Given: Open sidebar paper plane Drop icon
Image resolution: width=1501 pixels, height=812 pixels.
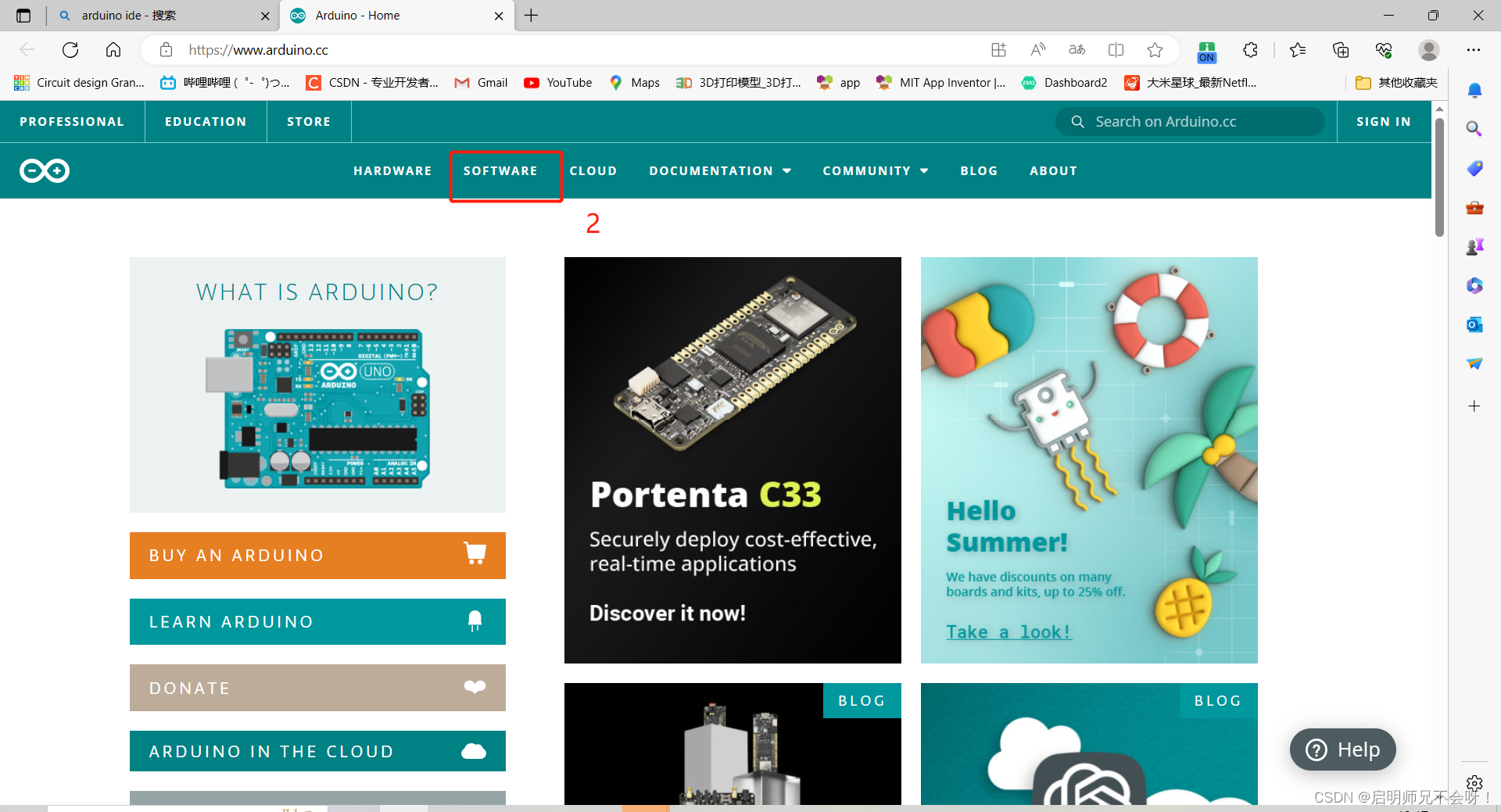Looking at the screenshot, I should (1474, 363).
